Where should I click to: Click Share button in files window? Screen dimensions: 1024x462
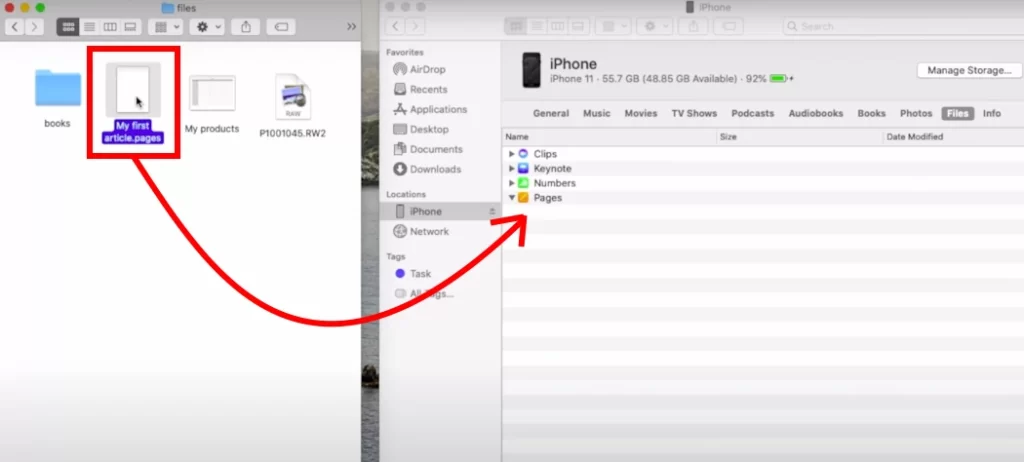pyautogui.click(x=246, y=27)
